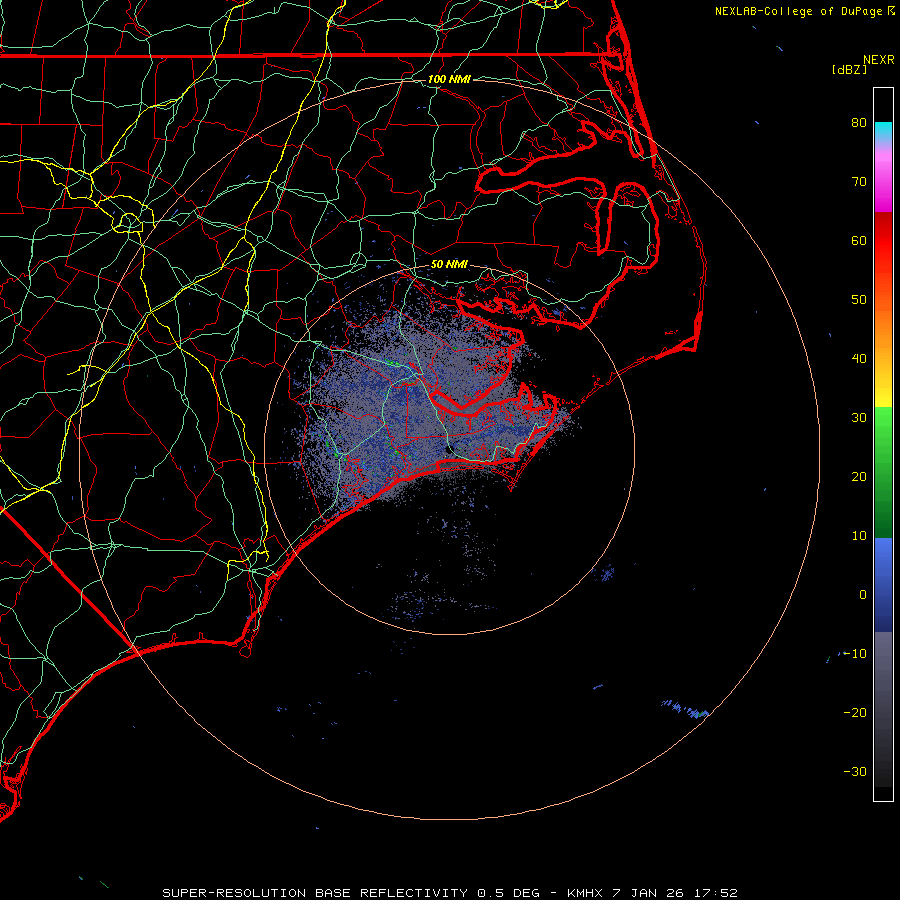900x900 pixels.
Task: Click the 100 NMI range ring label
Action: pyautogui.click(x=449, y=79)
